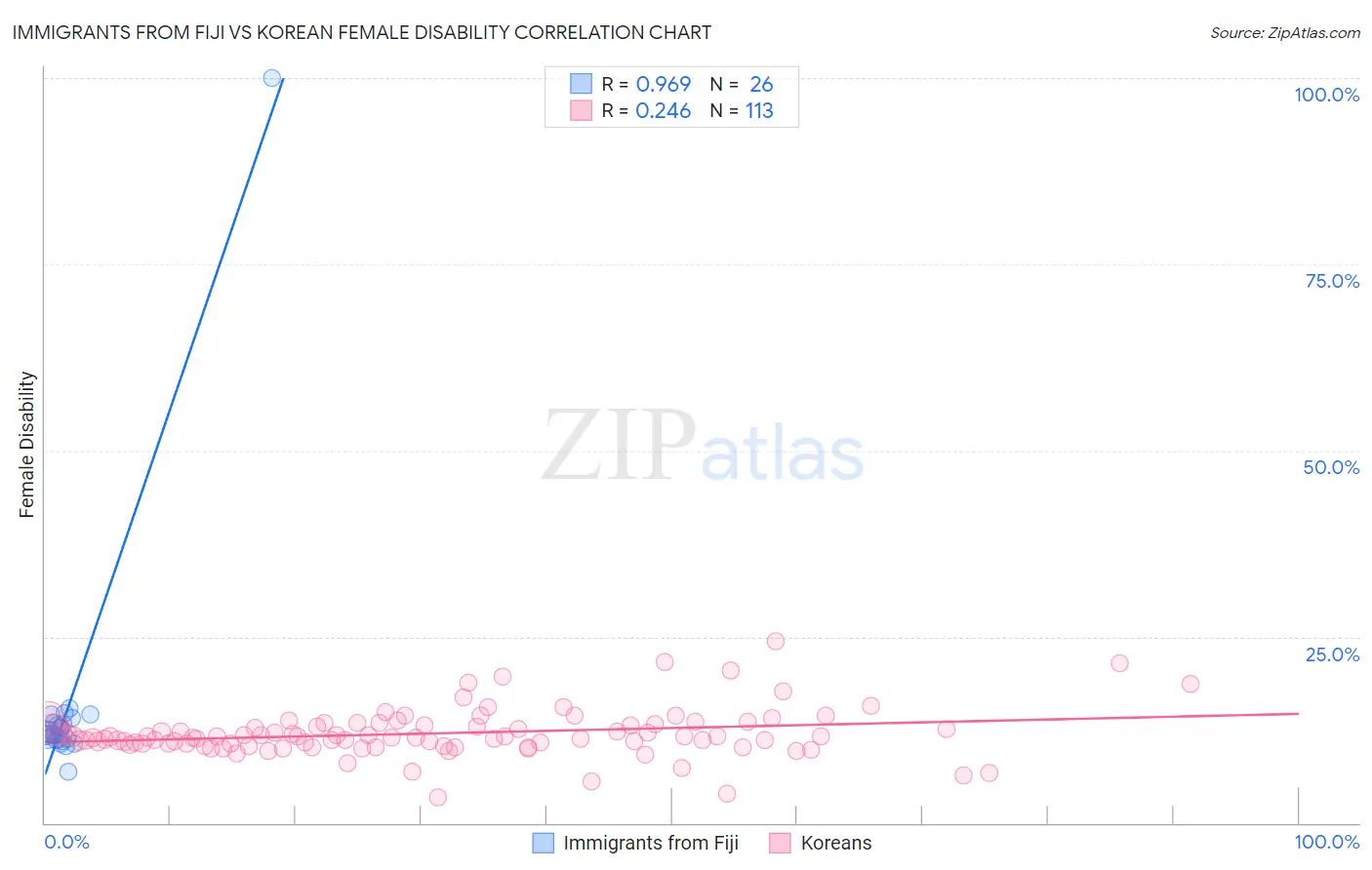Click the pink Koreans legend swatch
The image size is (1372, 870).
pos(780,843)
